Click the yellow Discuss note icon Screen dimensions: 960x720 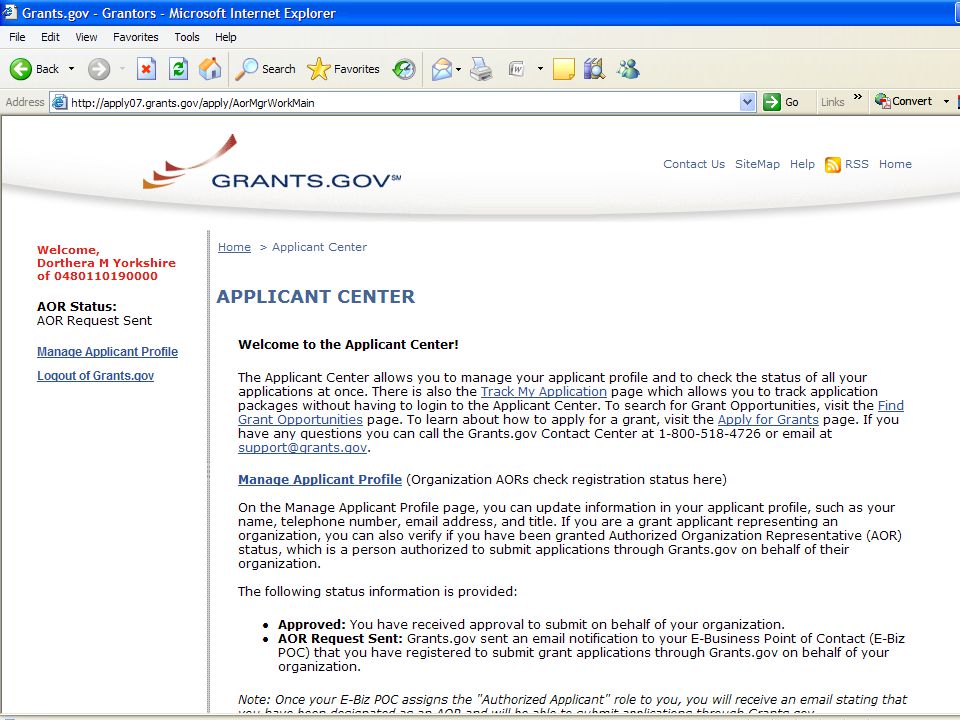click(x=563, y=69)
